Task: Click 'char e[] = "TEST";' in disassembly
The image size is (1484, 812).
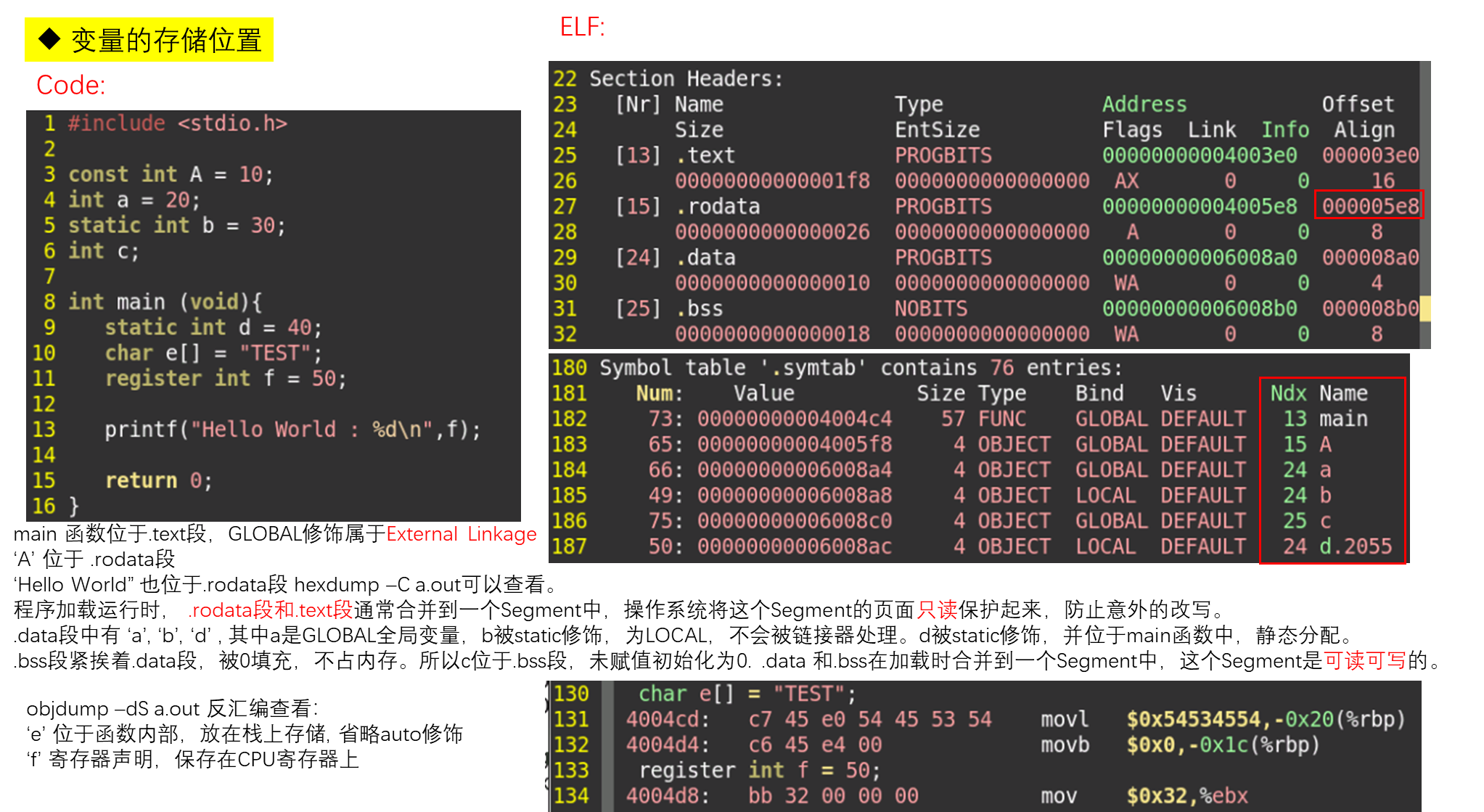Action: (747, 694)
